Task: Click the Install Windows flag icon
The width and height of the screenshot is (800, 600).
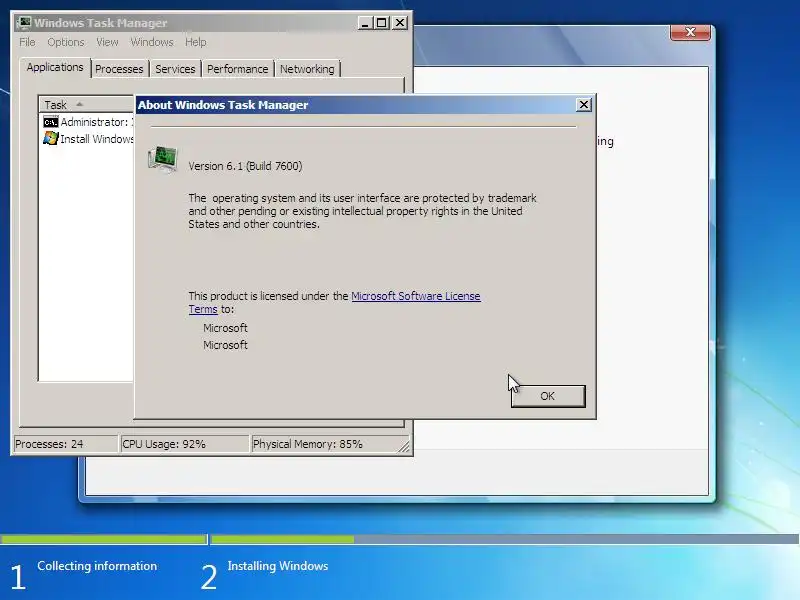Action: pos(51,138)
